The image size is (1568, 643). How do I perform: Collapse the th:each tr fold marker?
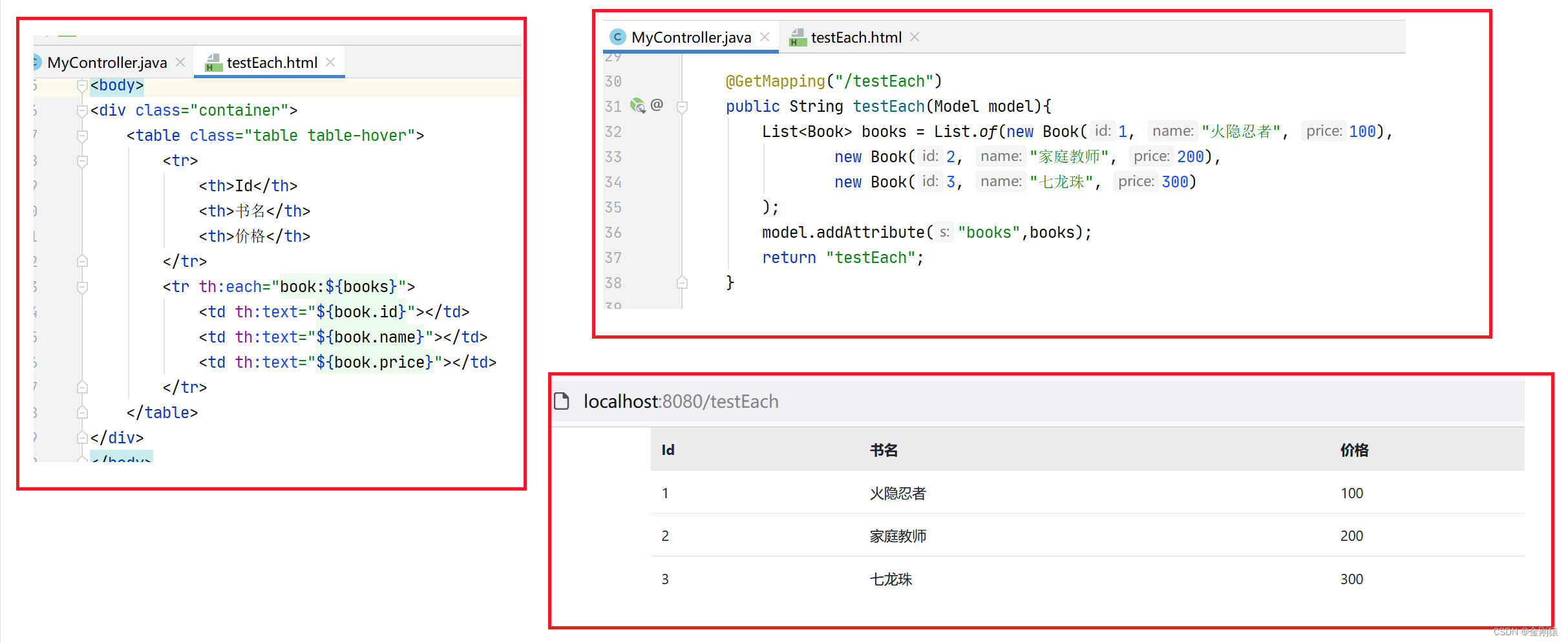point(82,287)
